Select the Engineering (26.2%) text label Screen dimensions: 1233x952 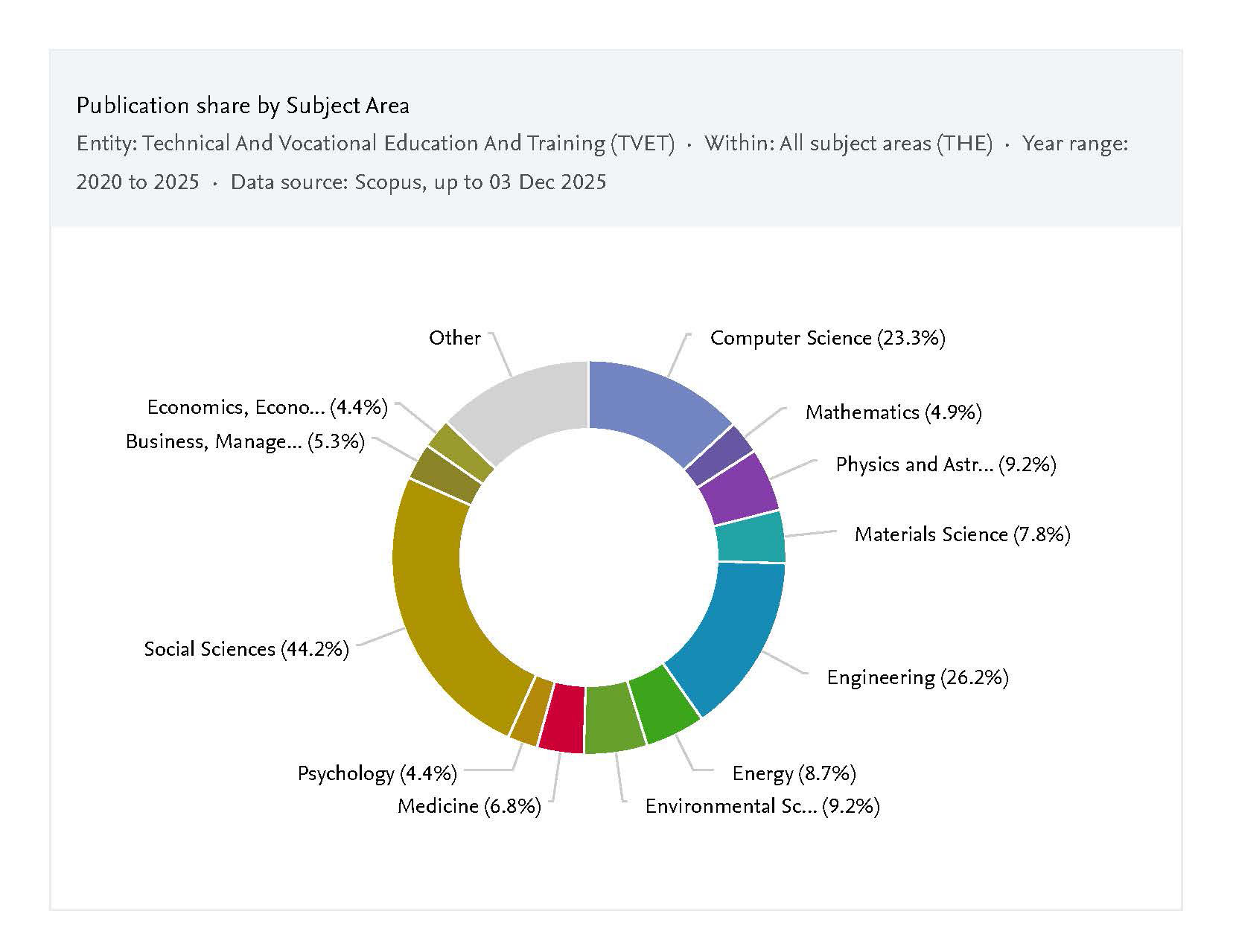pyautogui.click(x=917, y=677)
